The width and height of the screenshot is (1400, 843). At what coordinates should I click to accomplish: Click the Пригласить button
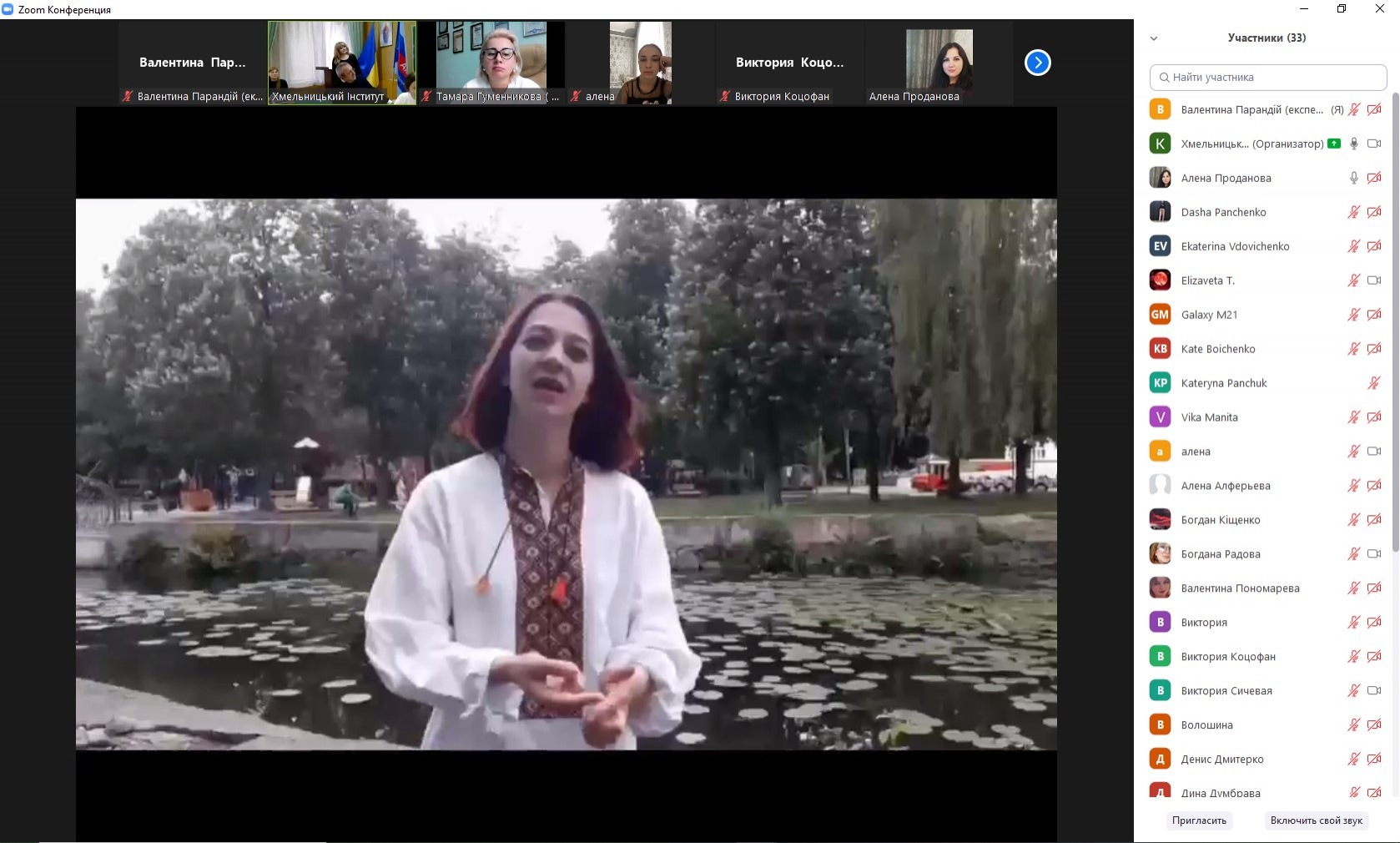pyautogui.click(x=1199, y=820)
